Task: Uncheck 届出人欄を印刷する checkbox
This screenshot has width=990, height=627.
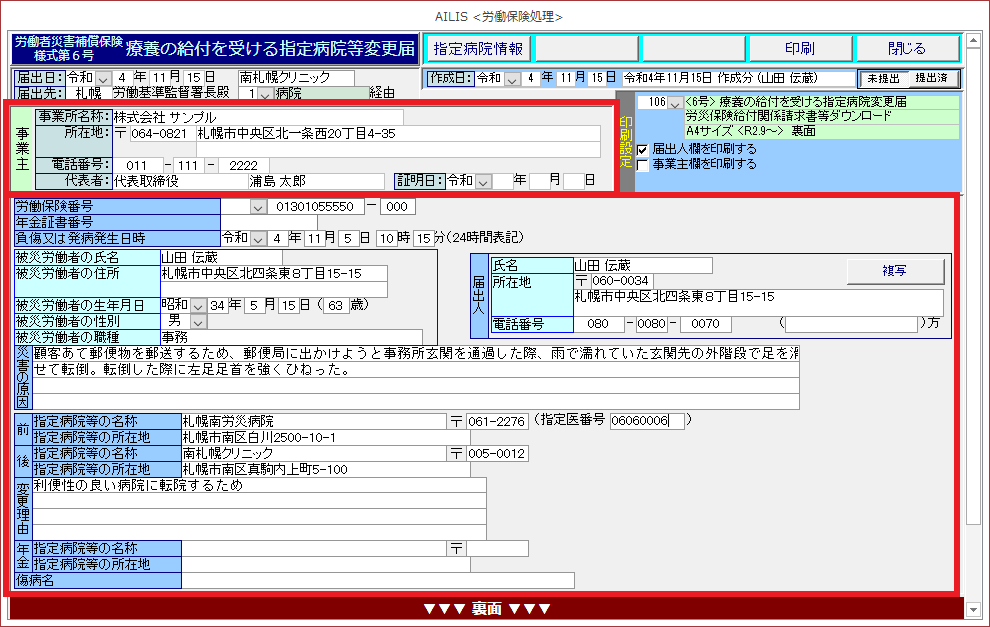Action: pyautogui.click(x=643, y=149)
